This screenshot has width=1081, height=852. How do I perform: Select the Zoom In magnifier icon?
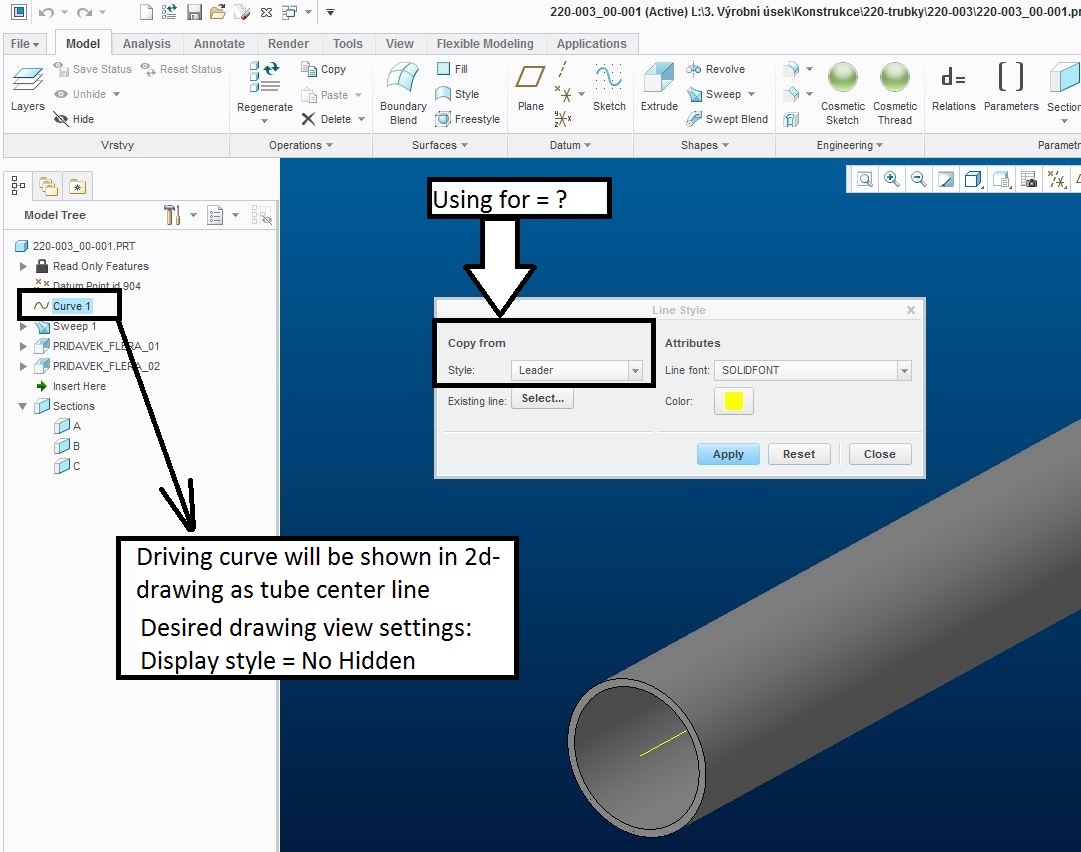click(891, 179)
